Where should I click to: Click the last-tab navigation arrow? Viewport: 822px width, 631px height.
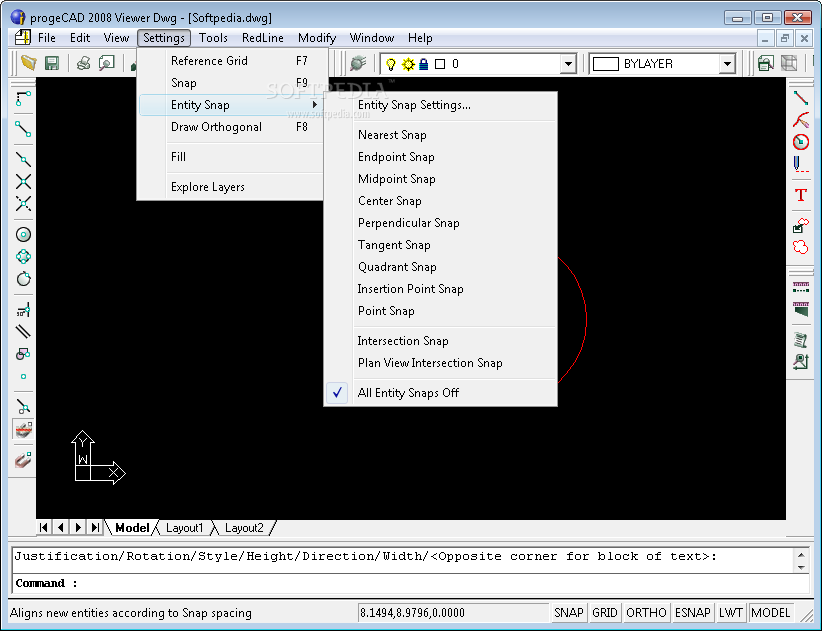[95, 527]
